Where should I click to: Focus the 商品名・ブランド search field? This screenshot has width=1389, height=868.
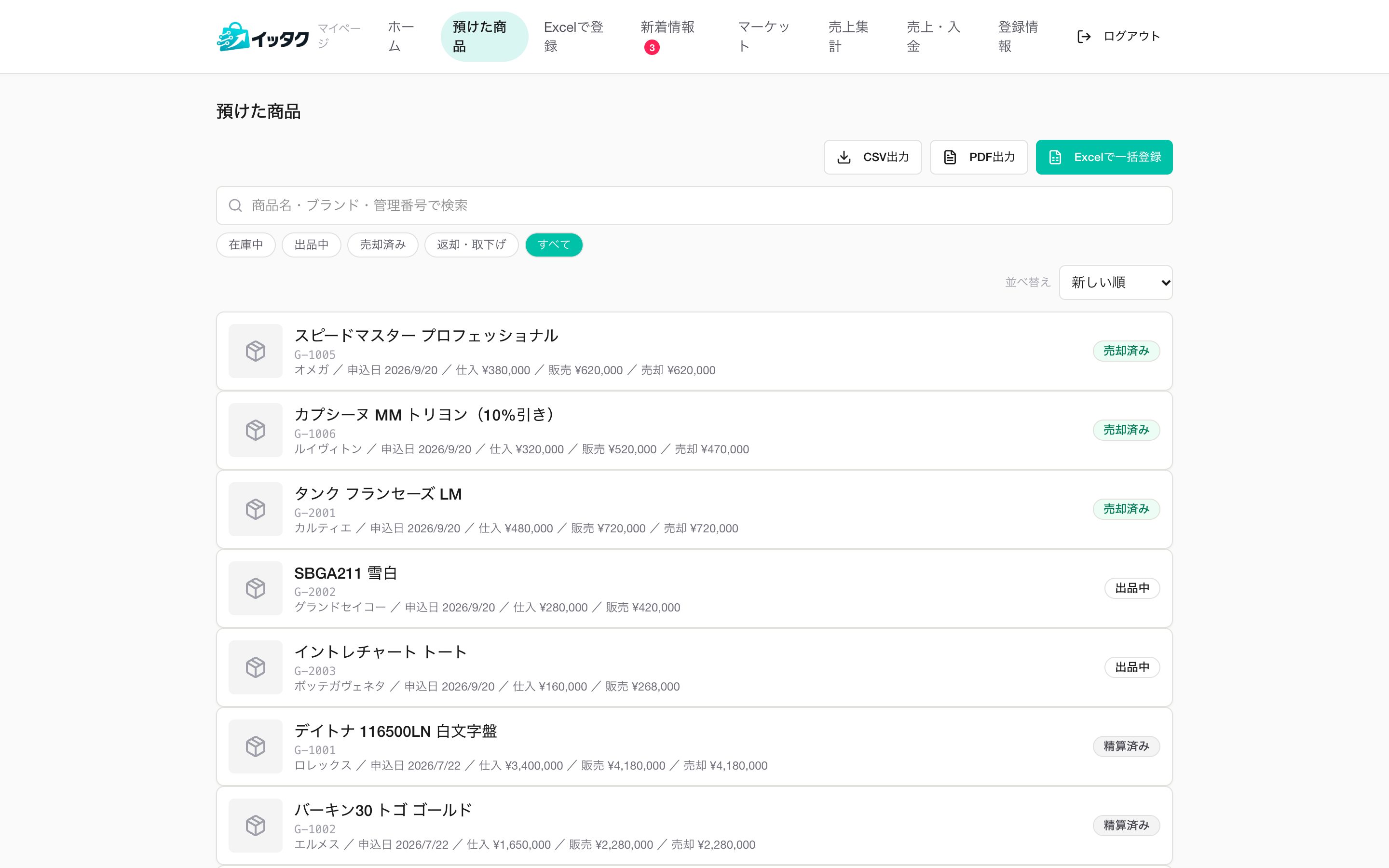694,205
